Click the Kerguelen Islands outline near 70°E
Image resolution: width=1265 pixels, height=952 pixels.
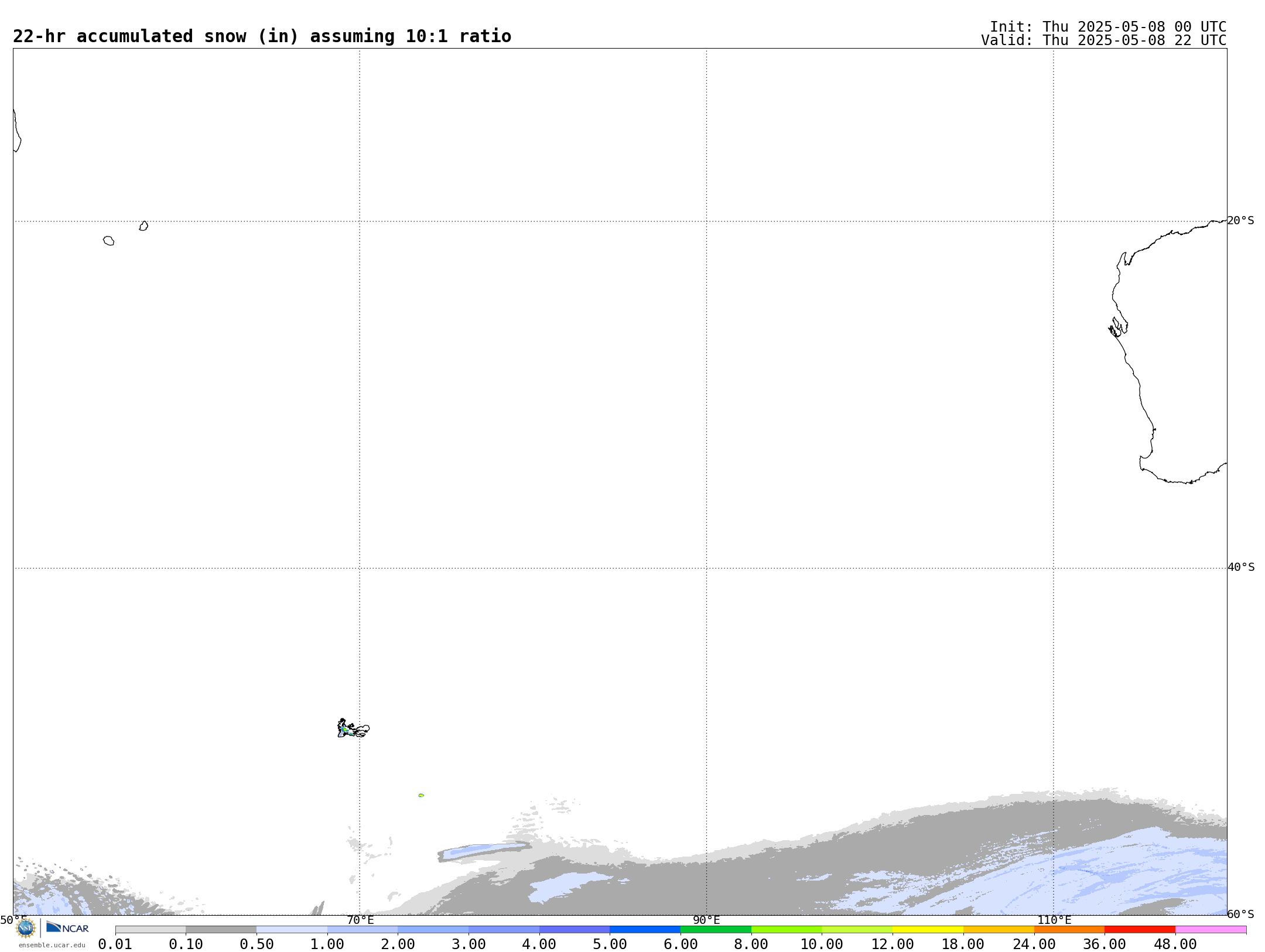click(352, 729)
